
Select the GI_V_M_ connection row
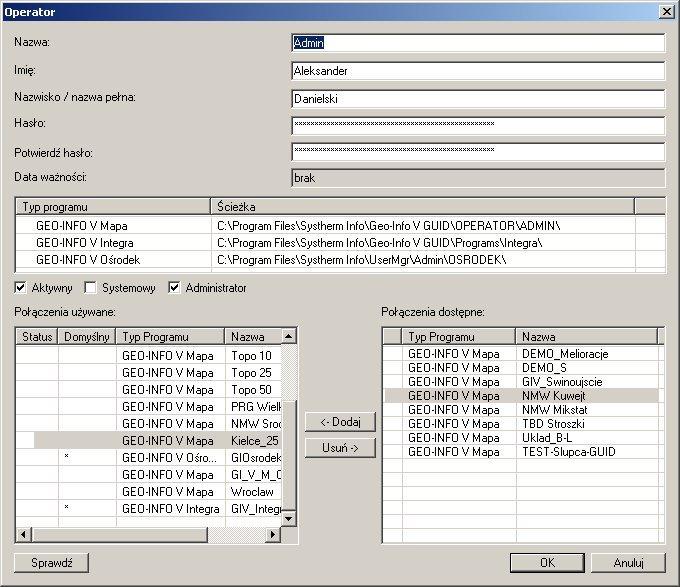148,475
